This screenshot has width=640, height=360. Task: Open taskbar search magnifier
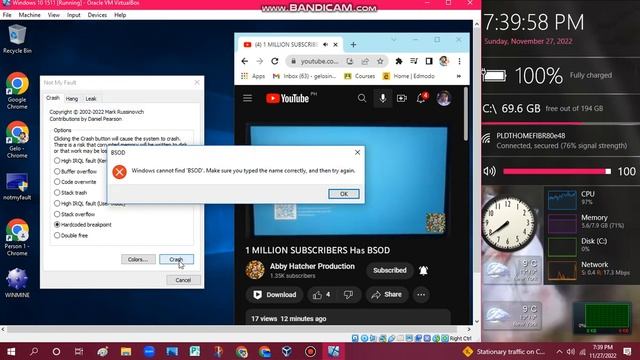34,351
